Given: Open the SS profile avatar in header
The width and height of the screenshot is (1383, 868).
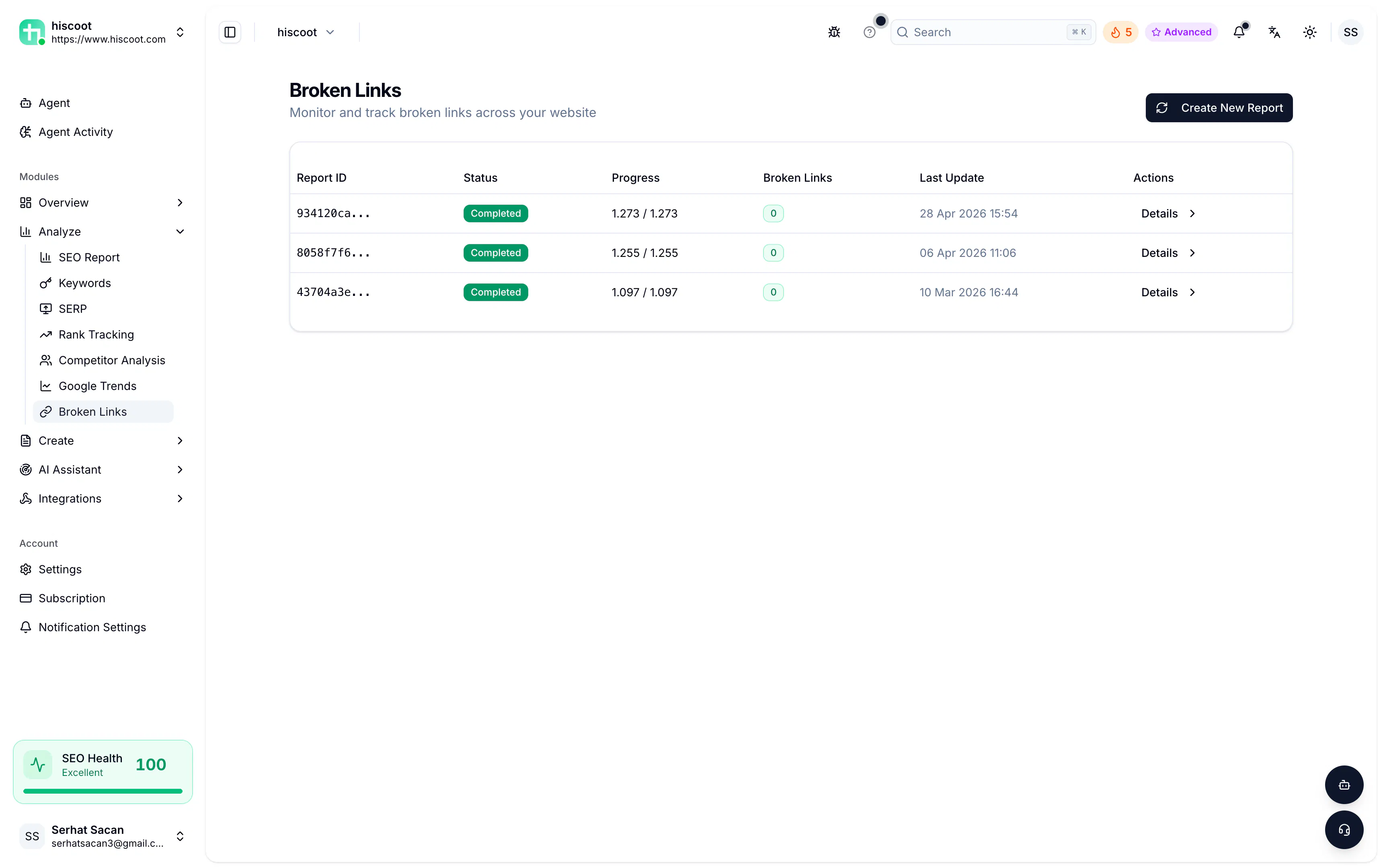Looking at the screenshot, I should click(1350, 32).
